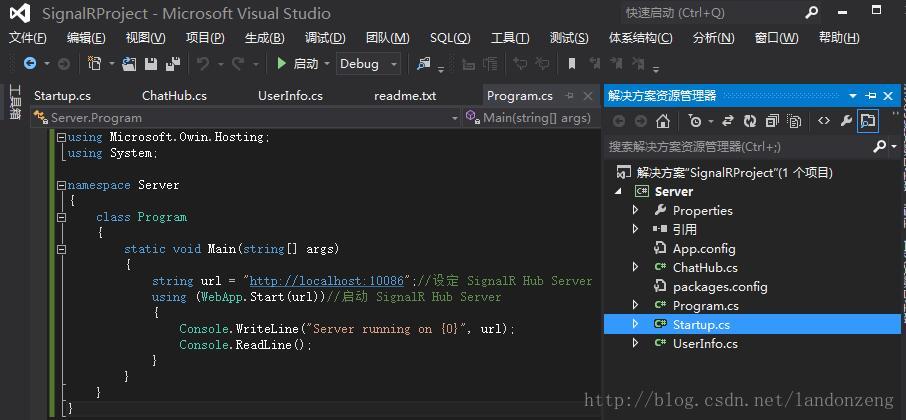Toggle the pin on Program.cs tab
This screenshot has height=420, width=906.
[x=570, y=96]
